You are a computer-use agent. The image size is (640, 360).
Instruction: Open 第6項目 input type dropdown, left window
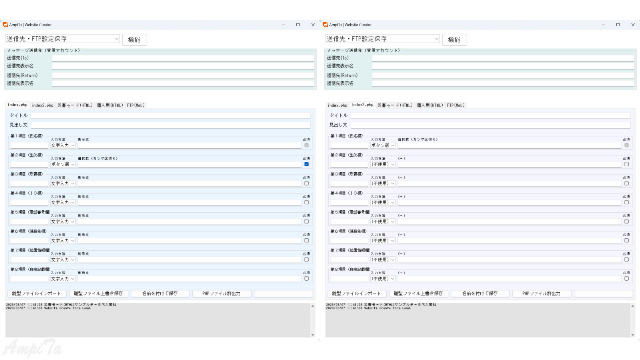[63, 240]
